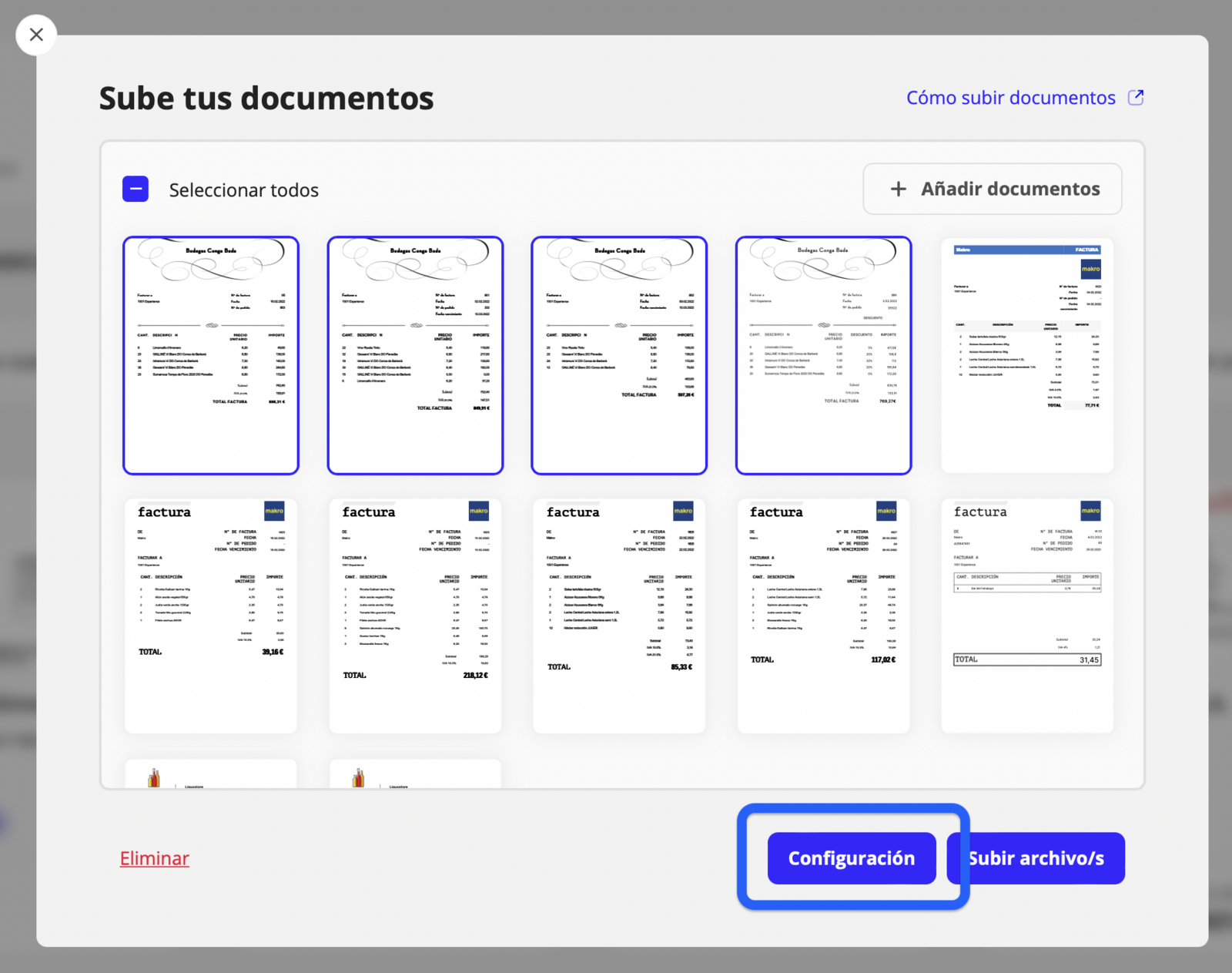The width and height of the screenshot is (1232, 973).
Task: Select the factura thumbnail totaling 85,33 €
Action: [619, 616]
